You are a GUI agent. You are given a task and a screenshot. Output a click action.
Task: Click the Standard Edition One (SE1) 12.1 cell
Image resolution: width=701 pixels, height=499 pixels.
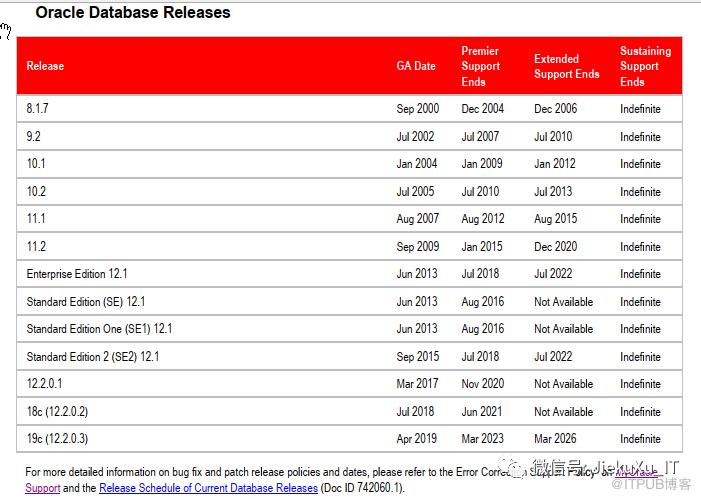tap(100, 329)
